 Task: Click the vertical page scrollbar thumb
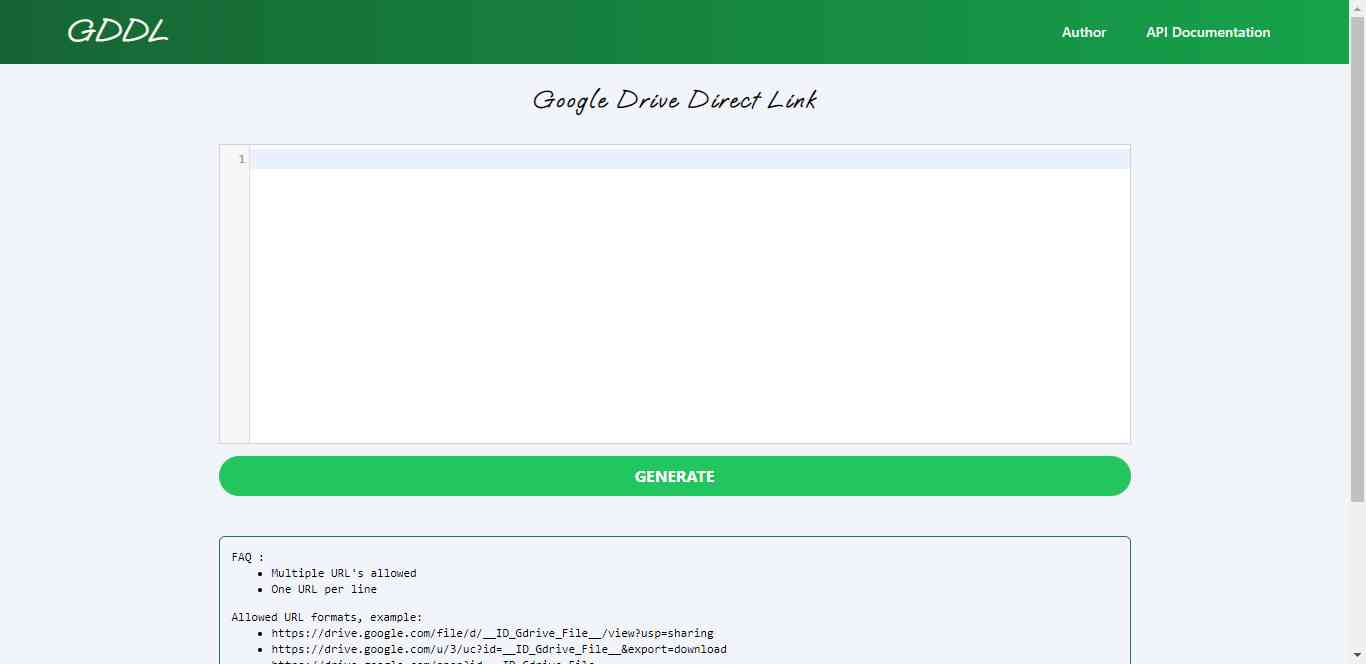tap(1357, 250)
